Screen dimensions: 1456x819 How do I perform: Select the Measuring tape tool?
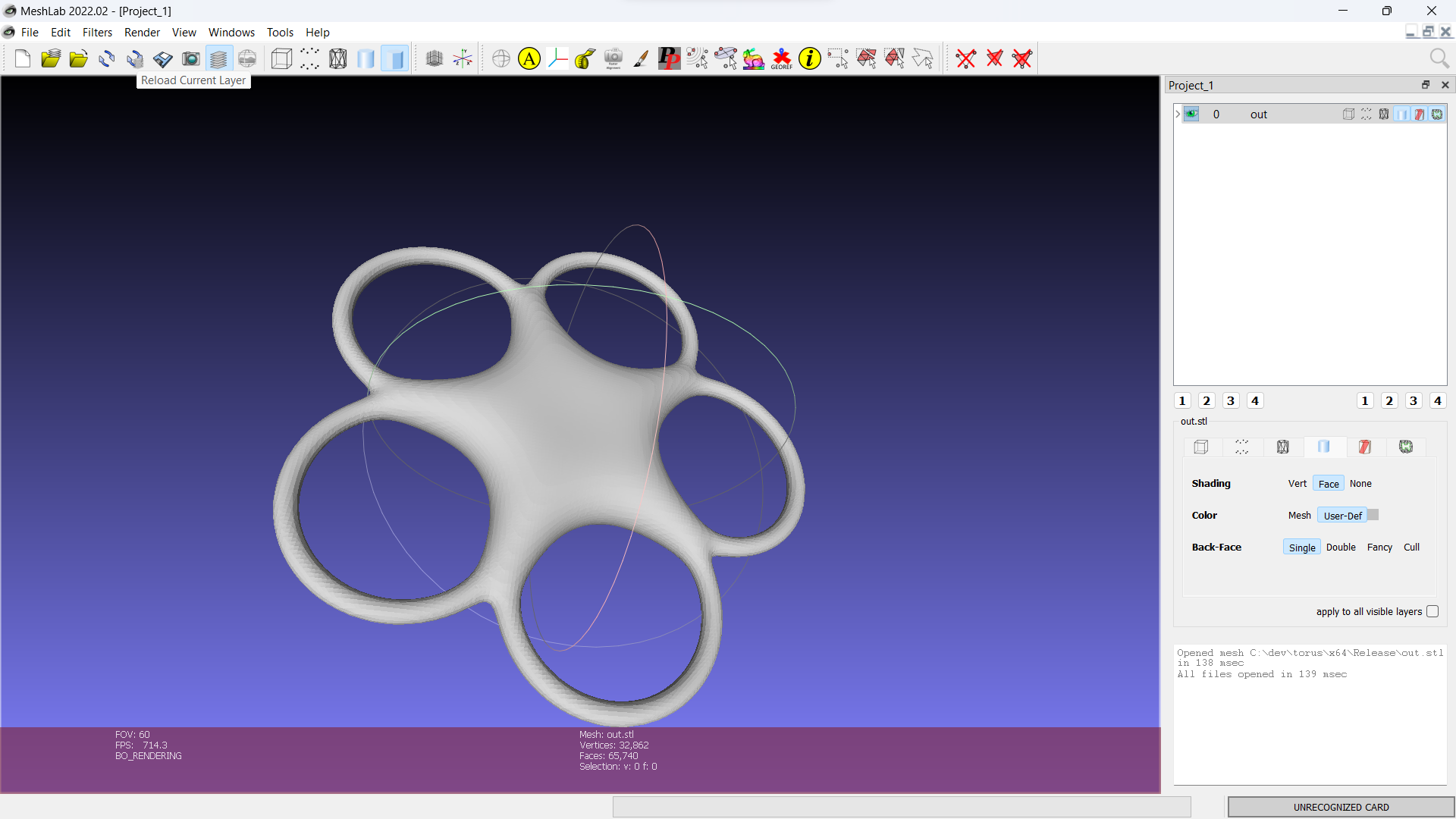[x=585, y=58]
